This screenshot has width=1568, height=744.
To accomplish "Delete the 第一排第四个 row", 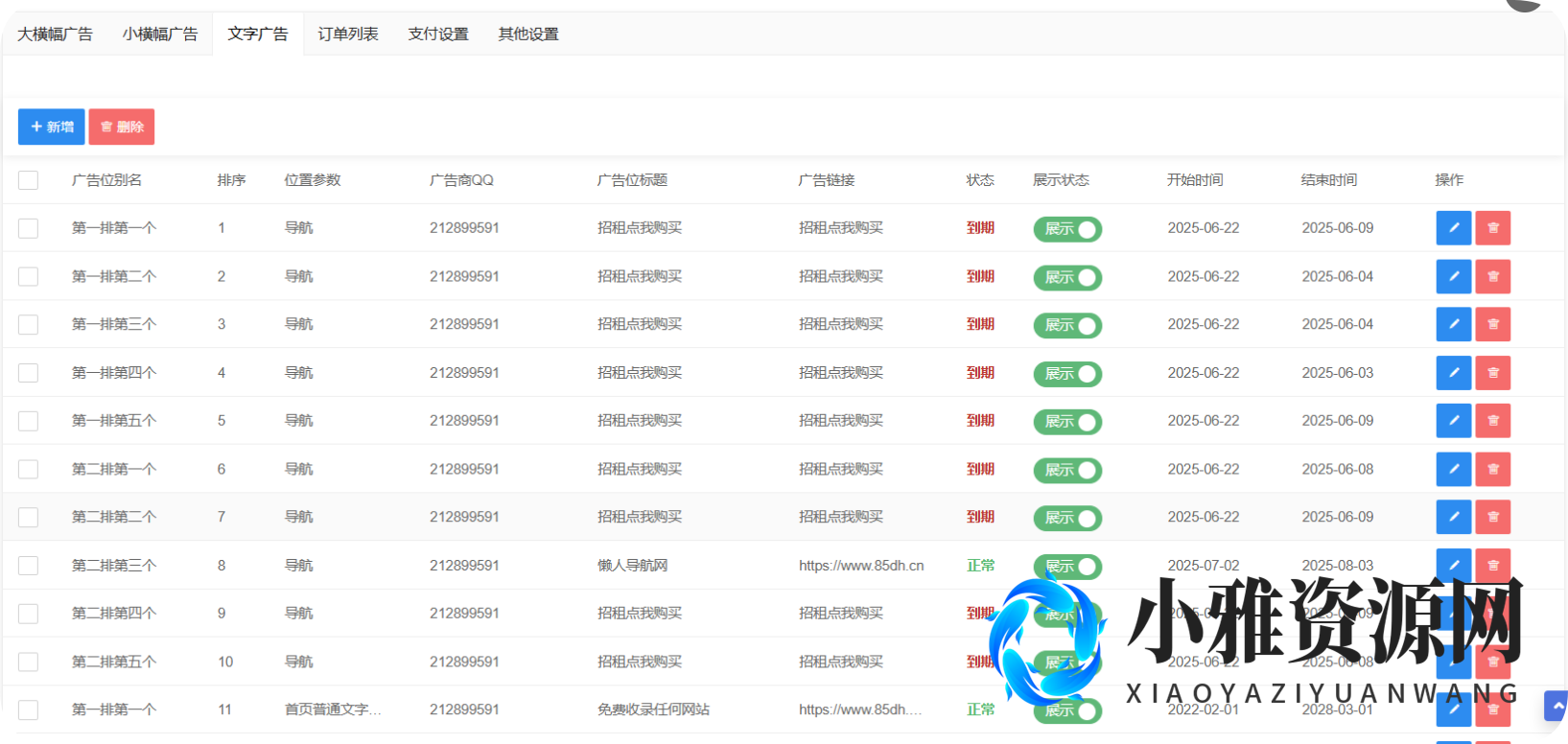I will pyautogui.click(x=1492, y=373).
